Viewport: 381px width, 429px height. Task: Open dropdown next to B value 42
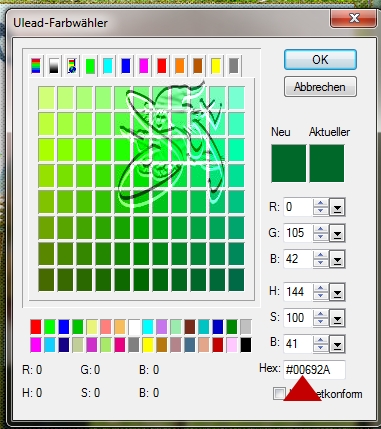(x=337, y=259)
